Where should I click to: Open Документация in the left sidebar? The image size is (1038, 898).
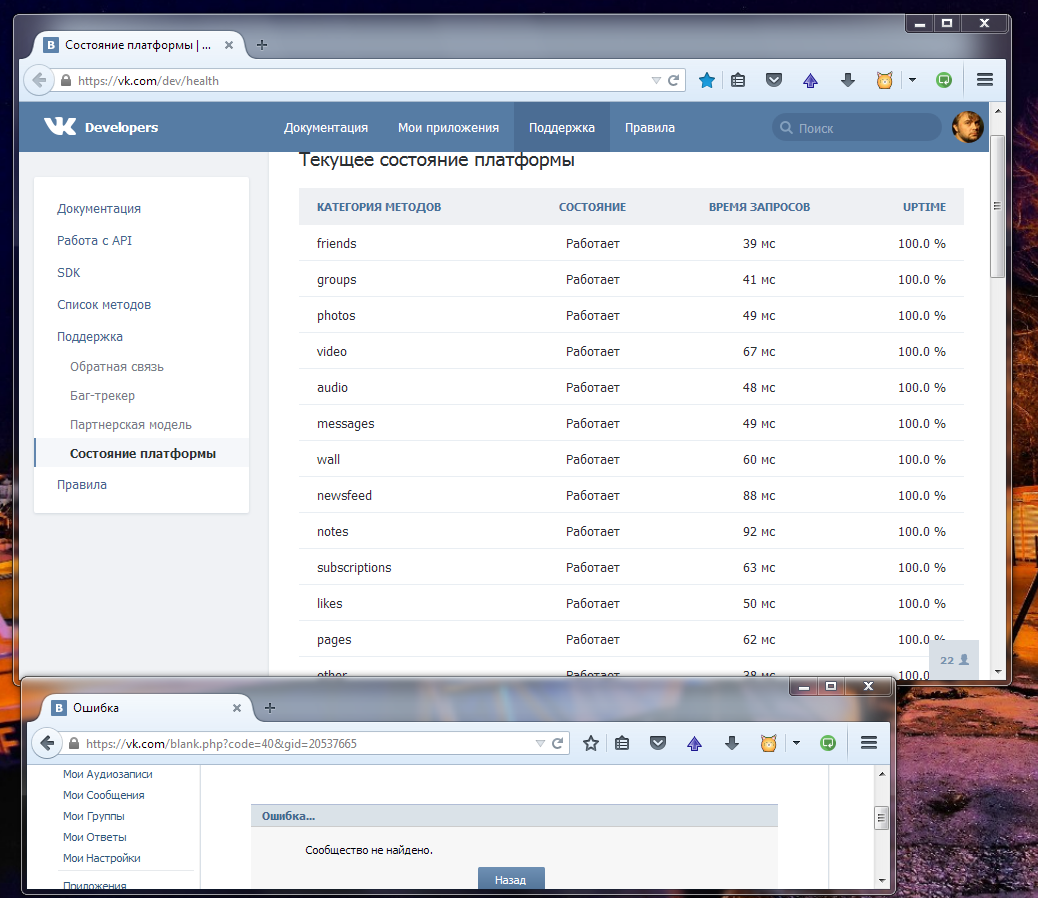[99, 208]
